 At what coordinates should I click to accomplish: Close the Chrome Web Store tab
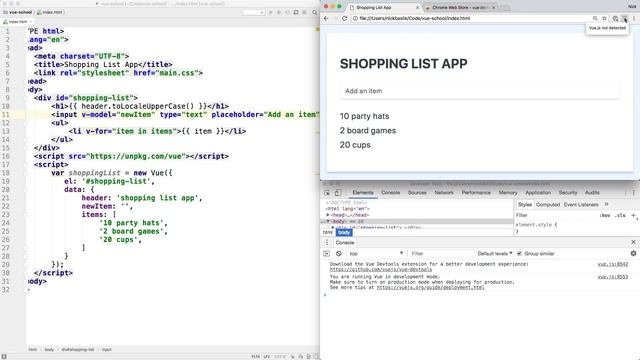(x=493, y=7)
